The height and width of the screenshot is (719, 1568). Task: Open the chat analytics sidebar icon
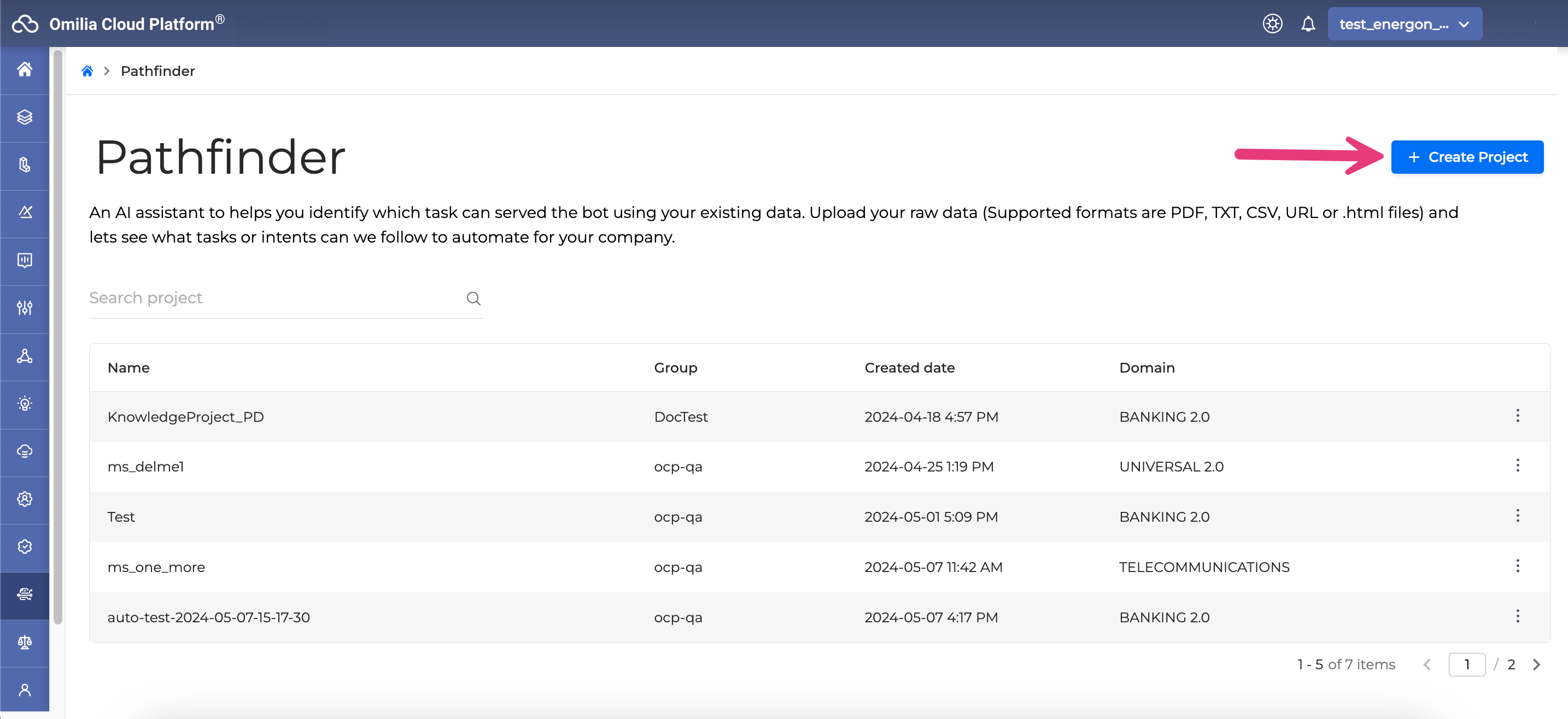pos(25,261)
